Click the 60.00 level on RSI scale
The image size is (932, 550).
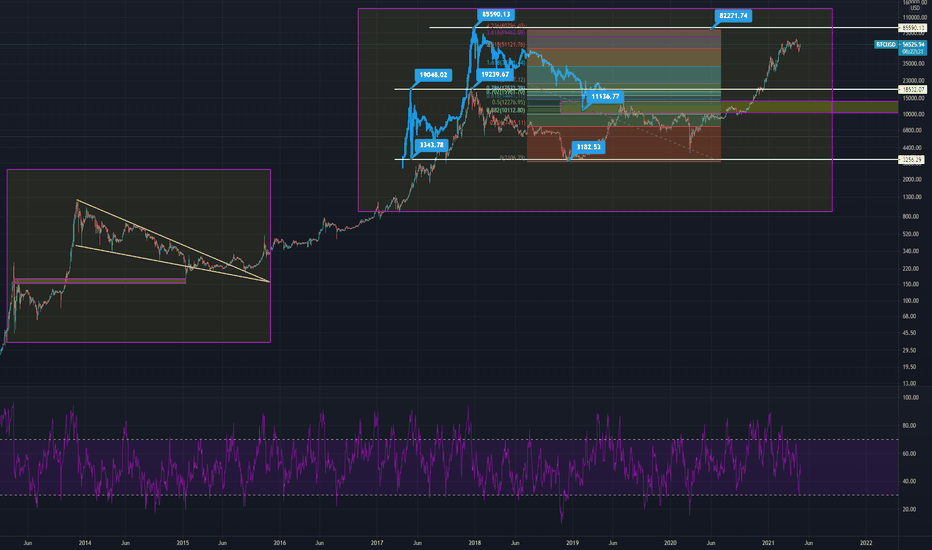[x=911, y=454]
